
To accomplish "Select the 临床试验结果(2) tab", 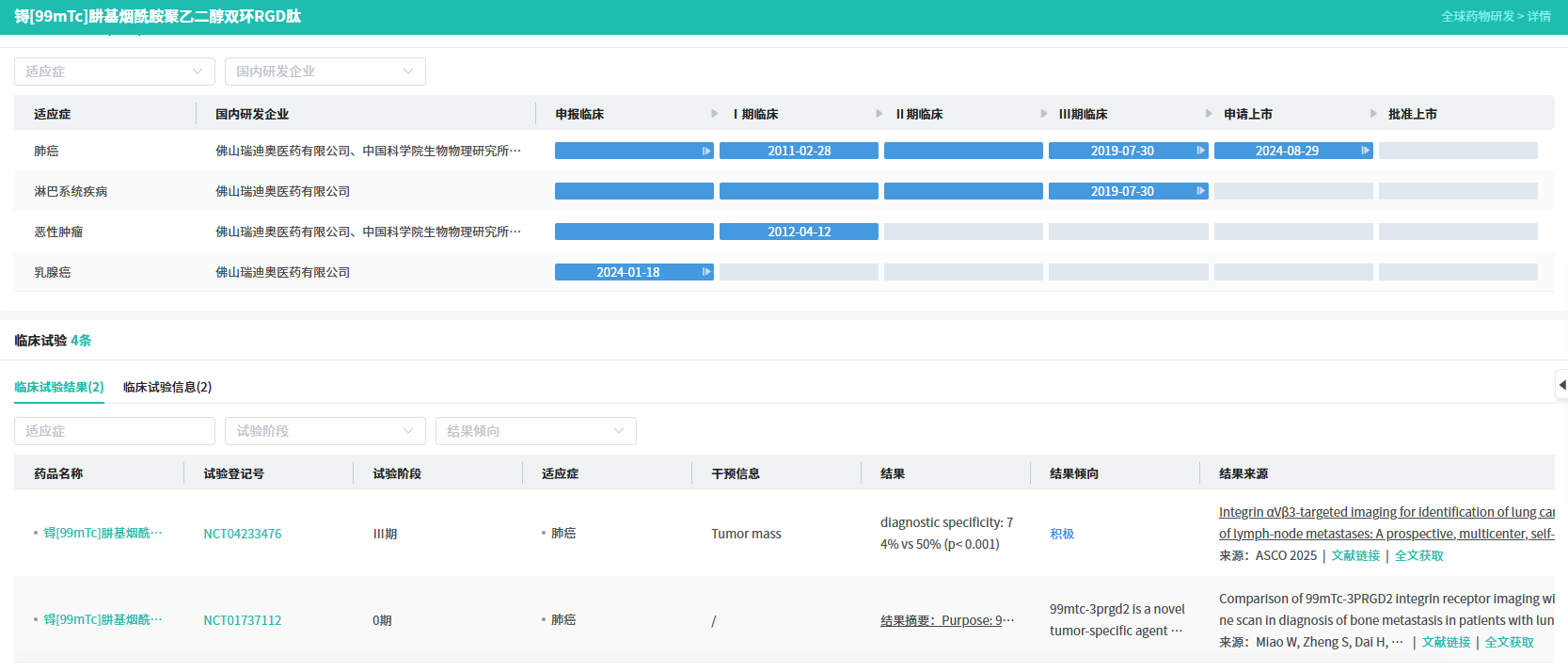I will click(x=58, y=387).
